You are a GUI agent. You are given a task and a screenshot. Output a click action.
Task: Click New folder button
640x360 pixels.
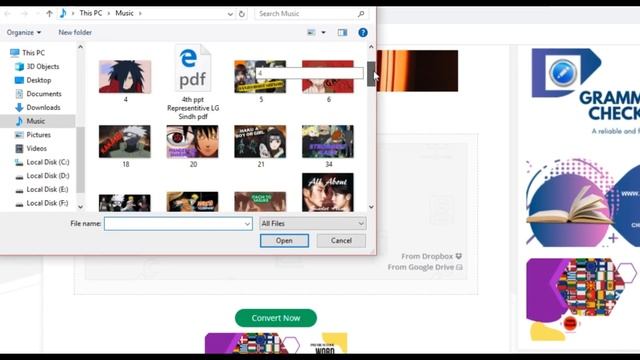coord(75,32)
